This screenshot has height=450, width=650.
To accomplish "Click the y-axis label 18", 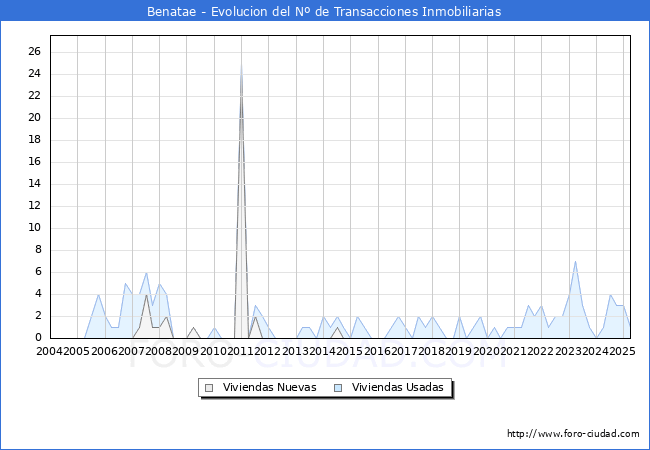I will point(35,139).
